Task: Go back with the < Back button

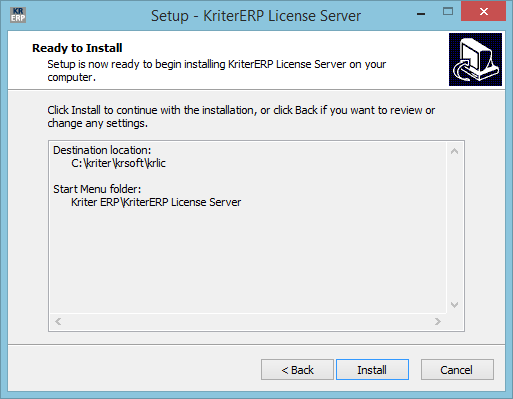Action: (297, 369)
